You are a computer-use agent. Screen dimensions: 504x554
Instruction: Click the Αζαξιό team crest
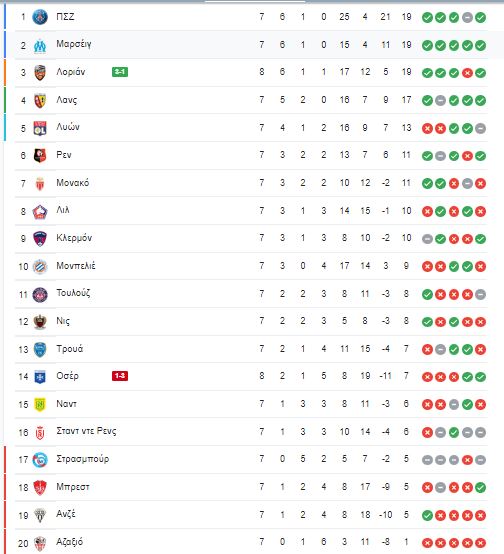point(40,543)
